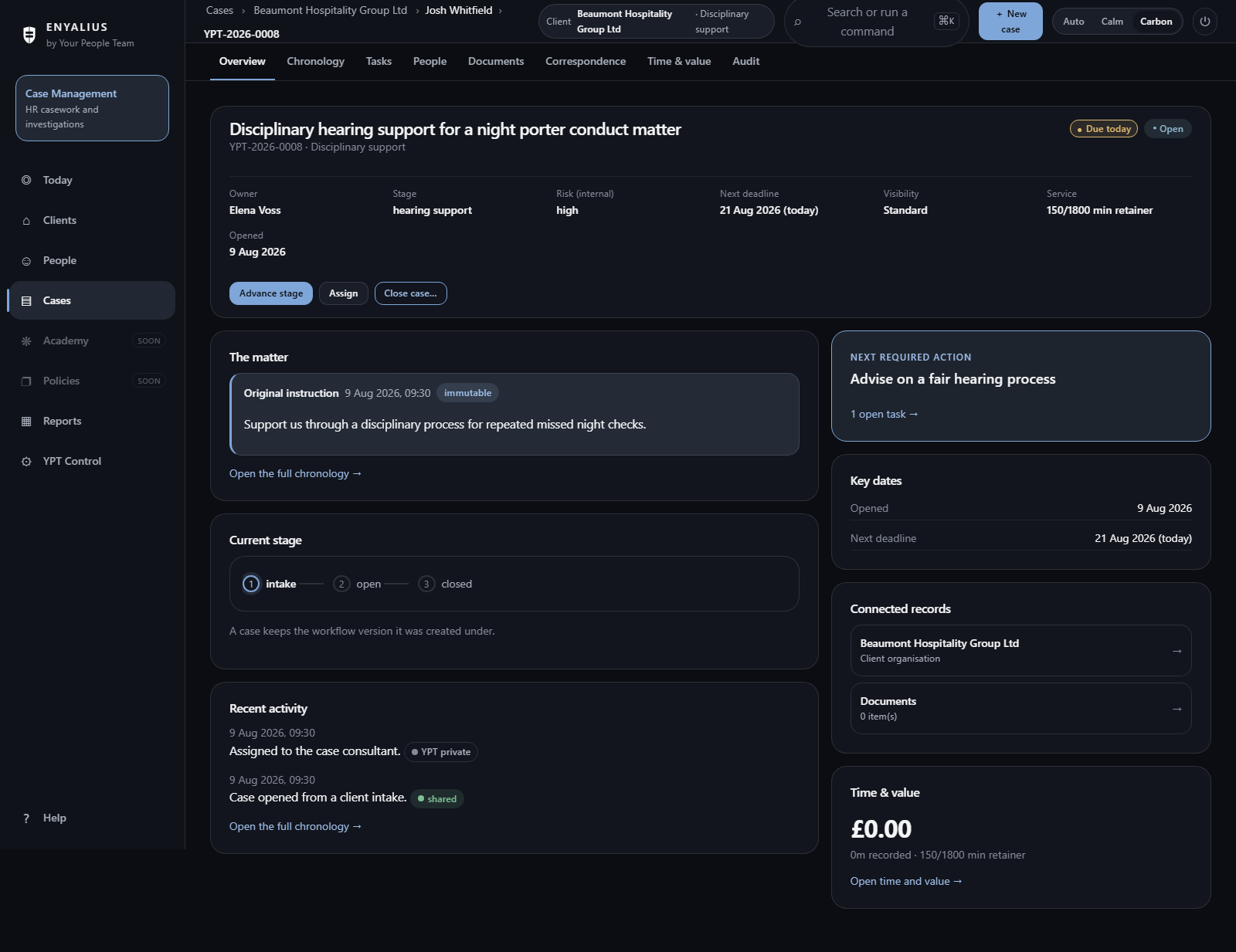Click the Academy snowflake icon

tap(26, 341)
